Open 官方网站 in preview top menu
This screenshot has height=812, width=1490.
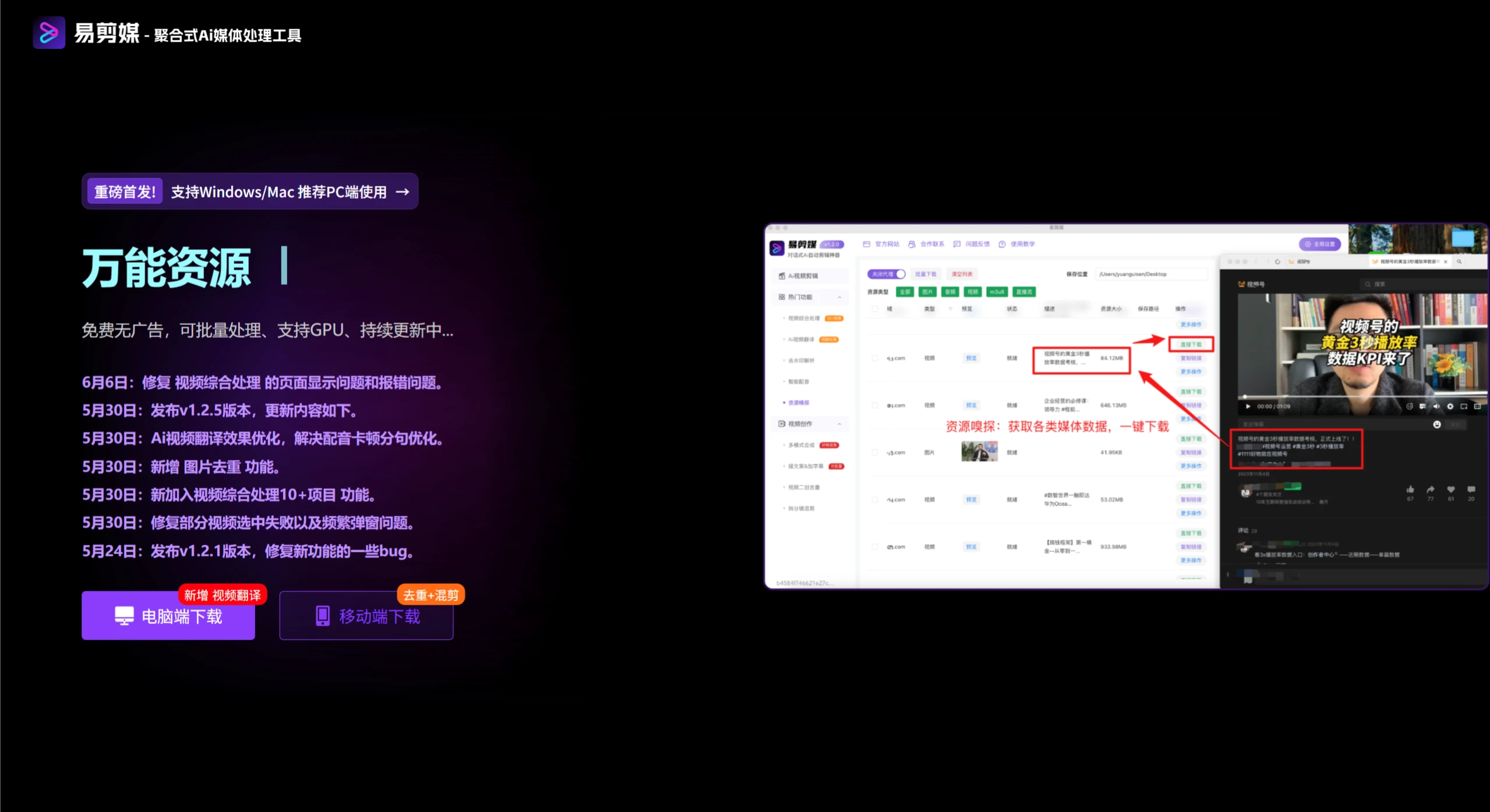click(881, 244)
